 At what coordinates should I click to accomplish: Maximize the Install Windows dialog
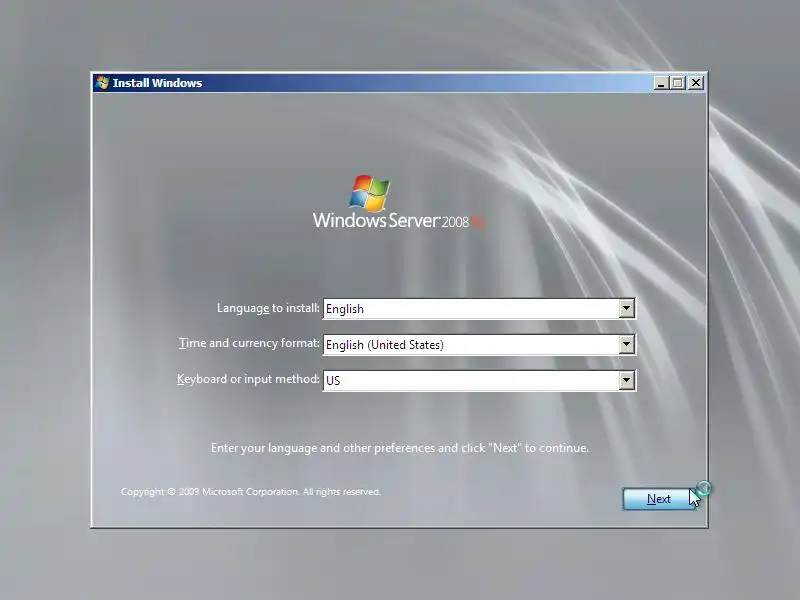pos(678,83)
